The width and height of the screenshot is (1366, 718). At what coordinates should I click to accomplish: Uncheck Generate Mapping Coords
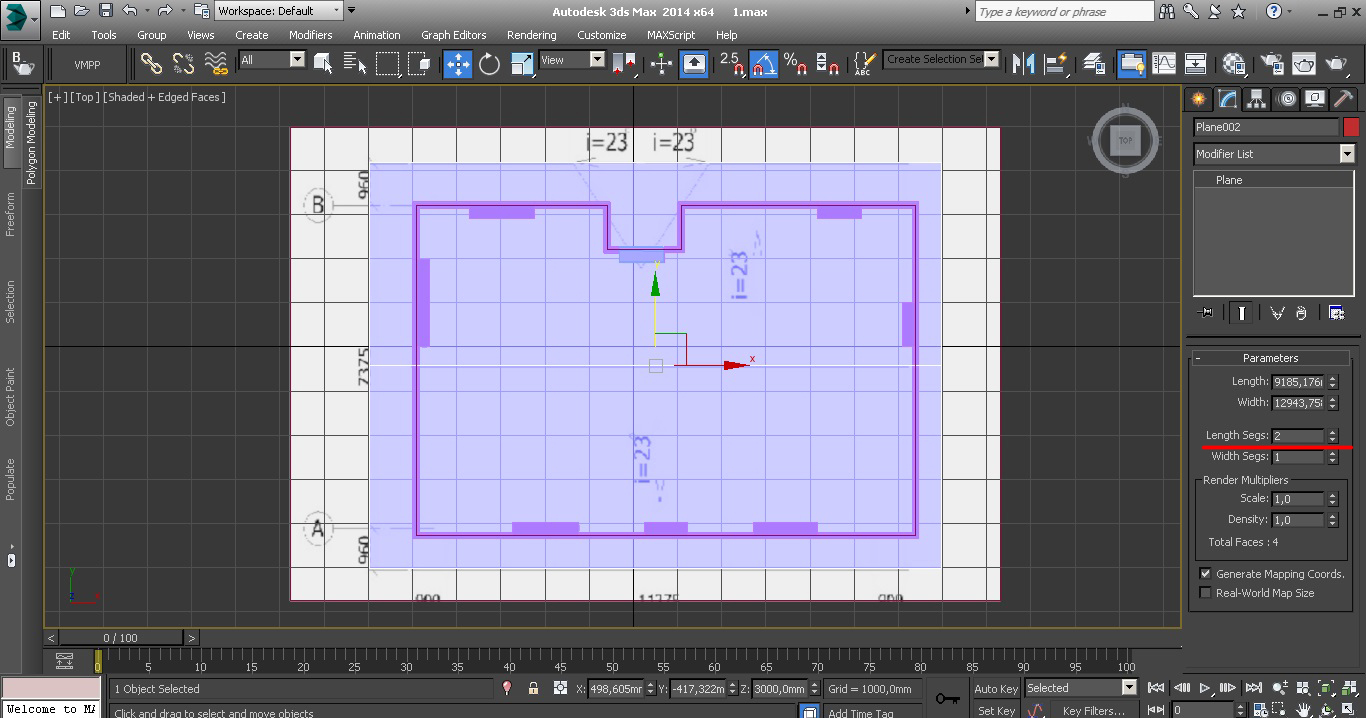[1205, 574]
